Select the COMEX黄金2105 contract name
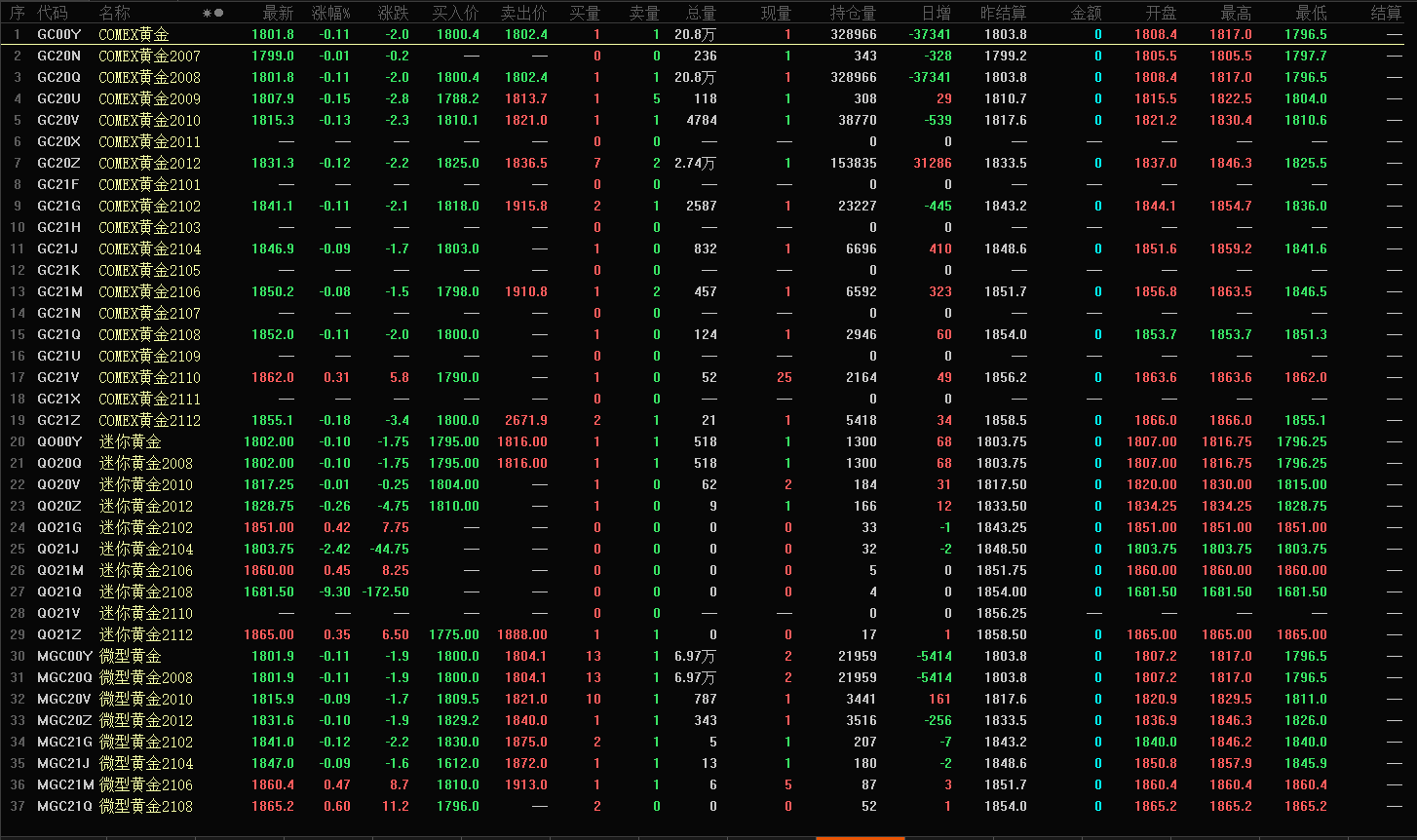1417x840 pixels. tap(149, 270)
